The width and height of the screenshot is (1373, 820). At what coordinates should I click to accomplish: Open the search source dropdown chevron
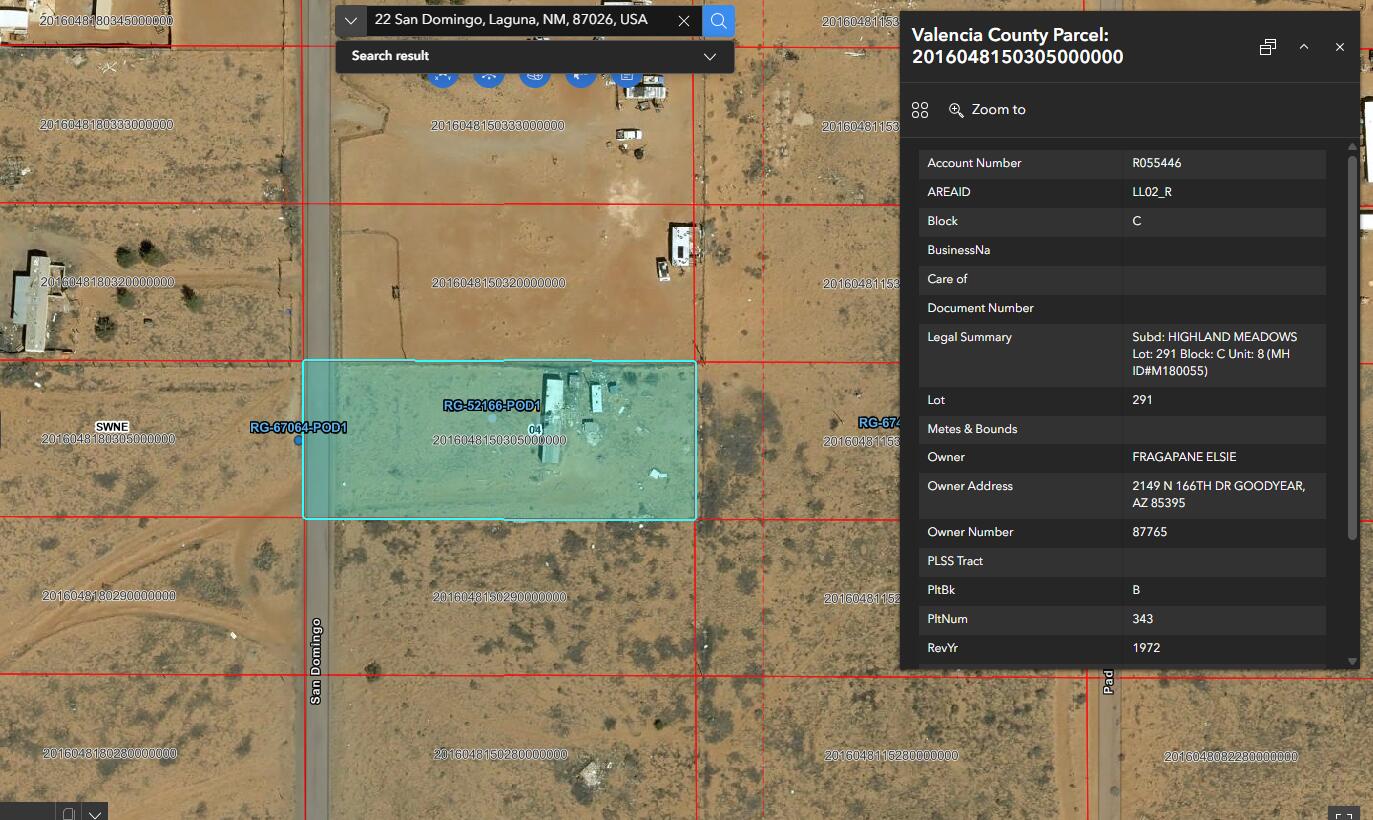[x=350, y=20]
